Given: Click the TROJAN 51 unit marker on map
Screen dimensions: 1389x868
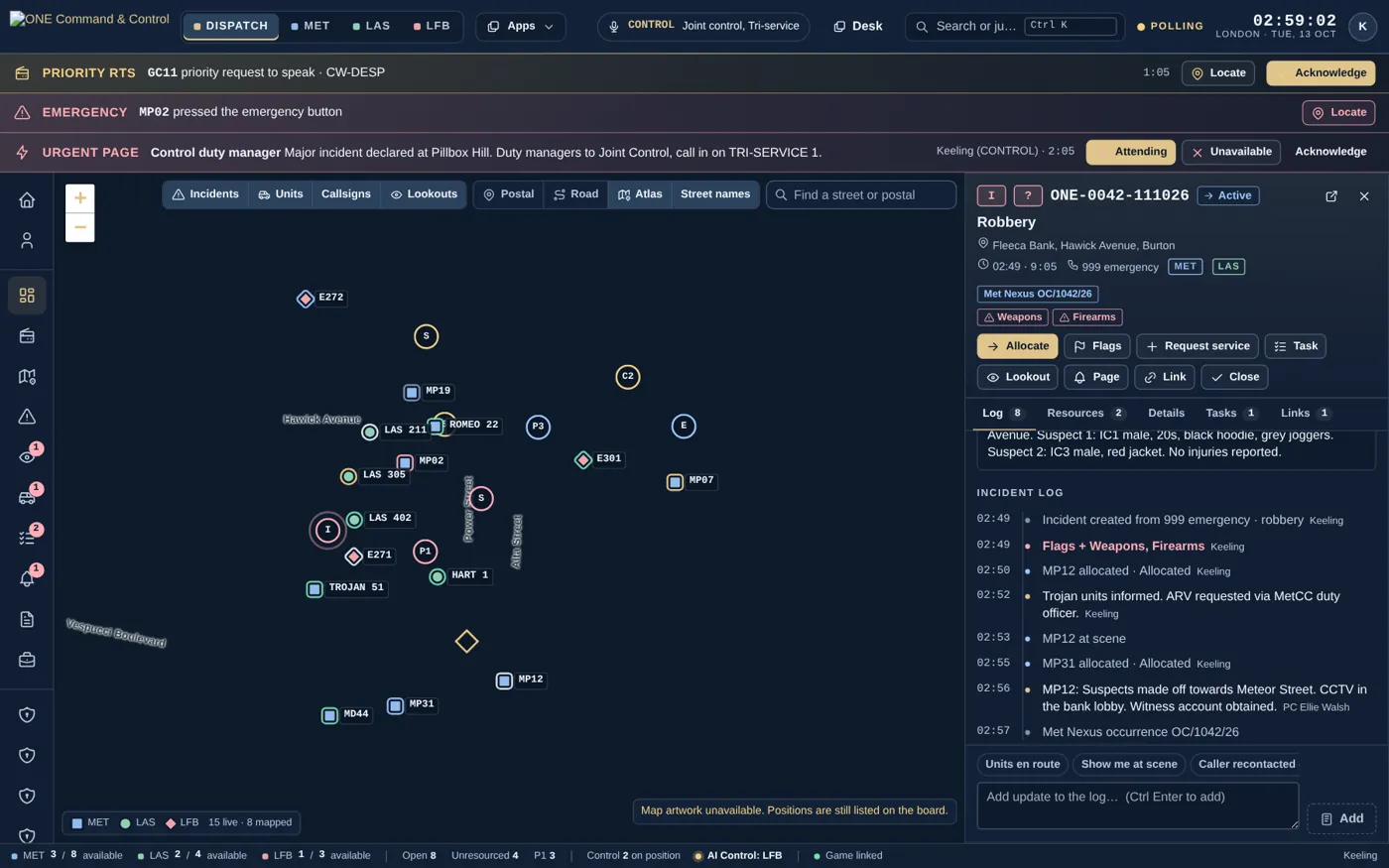Looking at the screenshot, I should [x=315, y=589].
